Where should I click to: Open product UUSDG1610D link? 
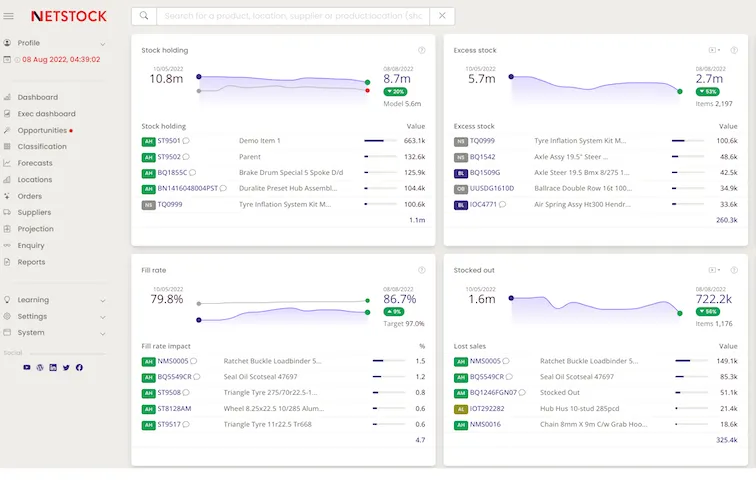(492, 189)
